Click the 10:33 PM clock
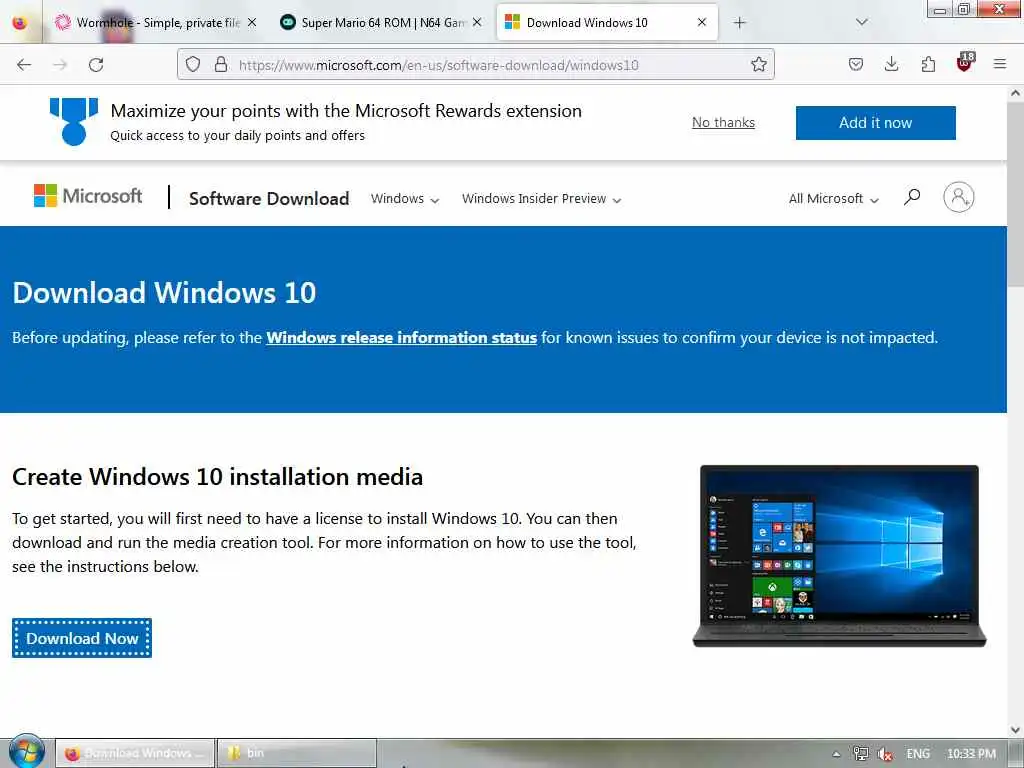 coord(971,754)
